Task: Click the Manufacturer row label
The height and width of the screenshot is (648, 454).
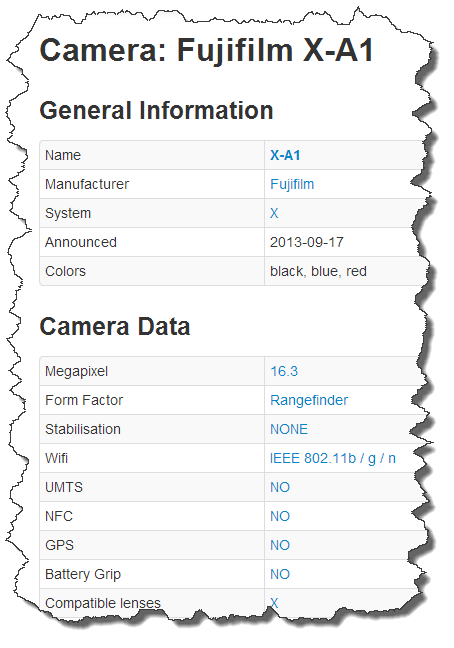Action: click(x=87, y=184)
